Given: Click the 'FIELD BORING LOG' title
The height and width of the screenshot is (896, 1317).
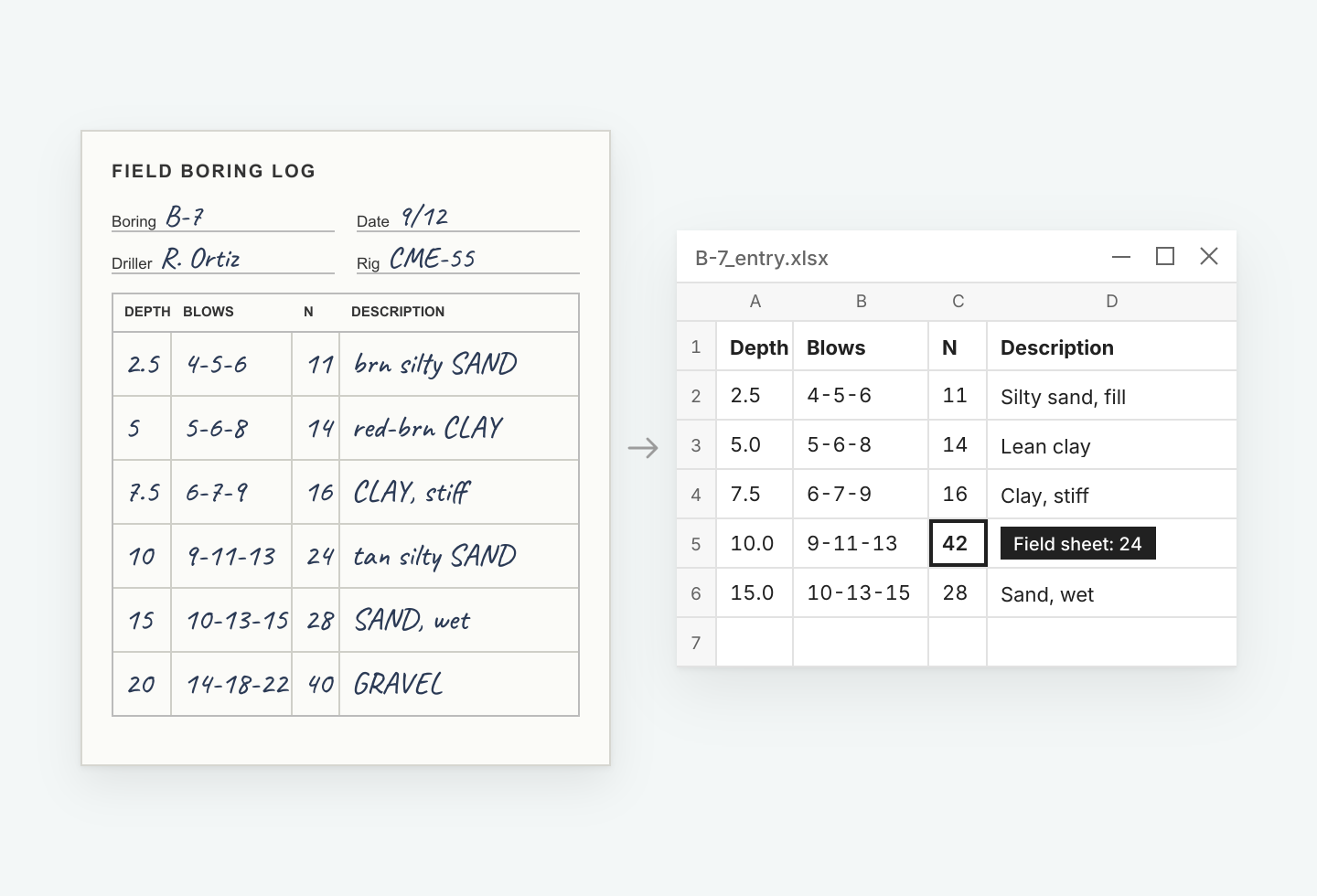Looking at the screenshot, I should pos(214,171).
